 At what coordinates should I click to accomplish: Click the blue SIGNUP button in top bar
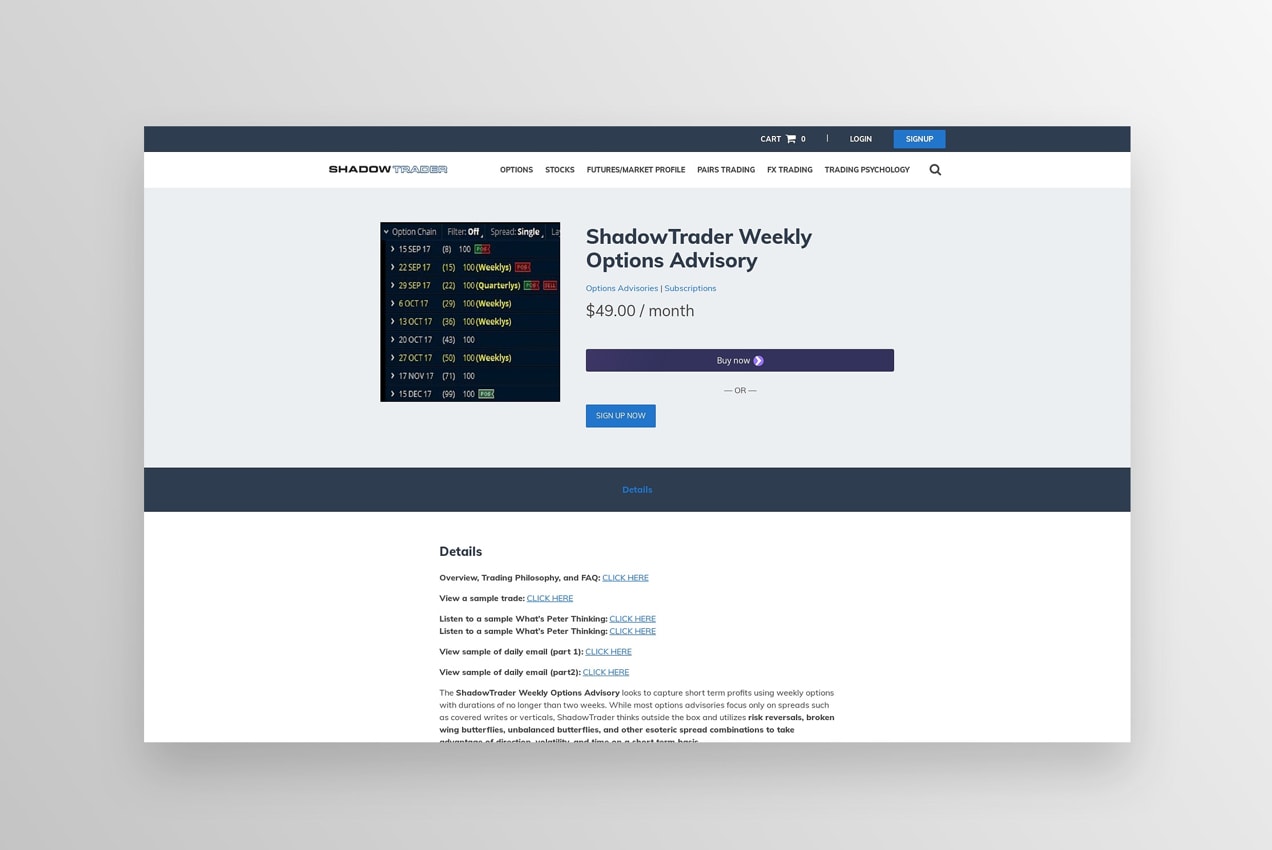919,139
